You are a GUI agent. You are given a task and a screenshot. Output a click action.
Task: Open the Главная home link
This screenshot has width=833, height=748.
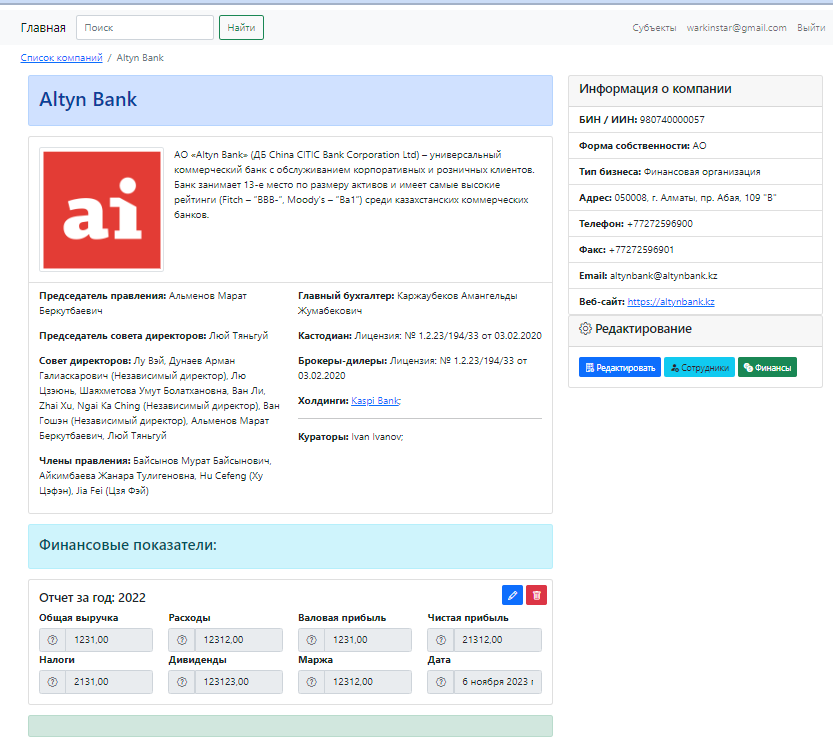[43, 28]
